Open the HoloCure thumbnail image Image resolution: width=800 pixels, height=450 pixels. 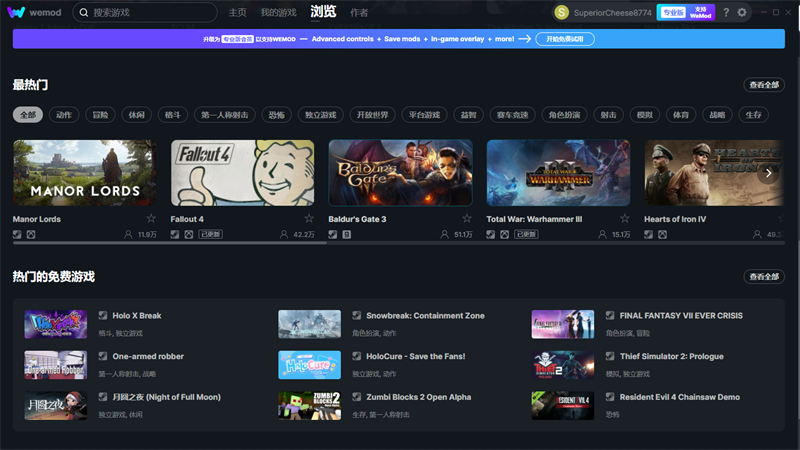pos(309,365)
